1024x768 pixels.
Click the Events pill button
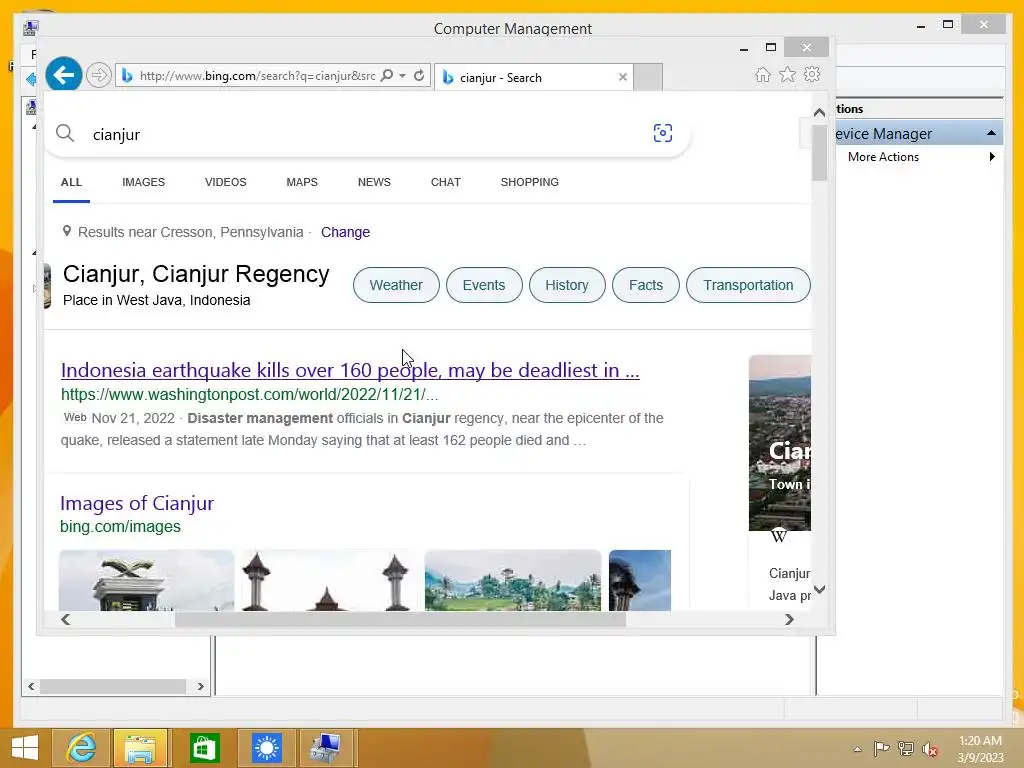pyautogui.click(x=484, y=285)
